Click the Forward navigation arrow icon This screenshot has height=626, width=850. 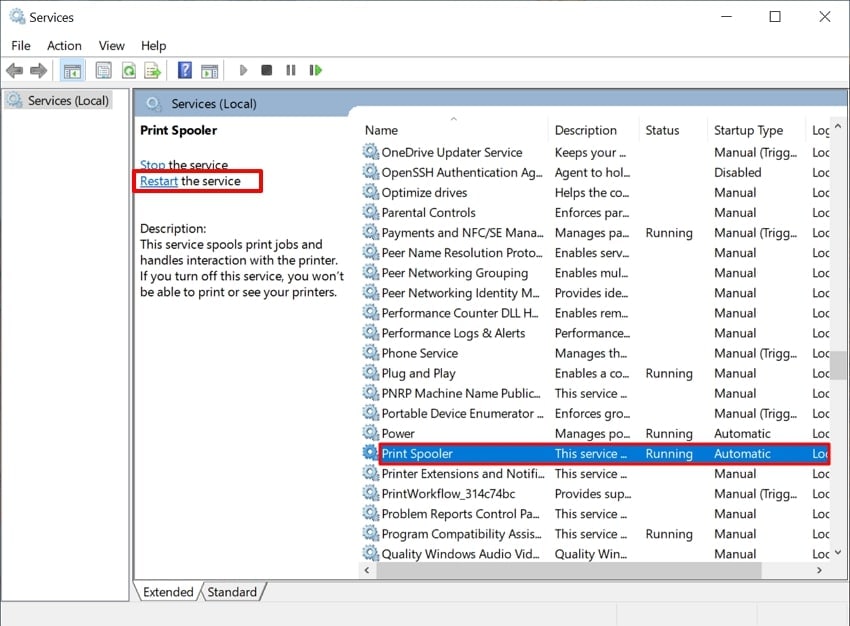[37, 70]
